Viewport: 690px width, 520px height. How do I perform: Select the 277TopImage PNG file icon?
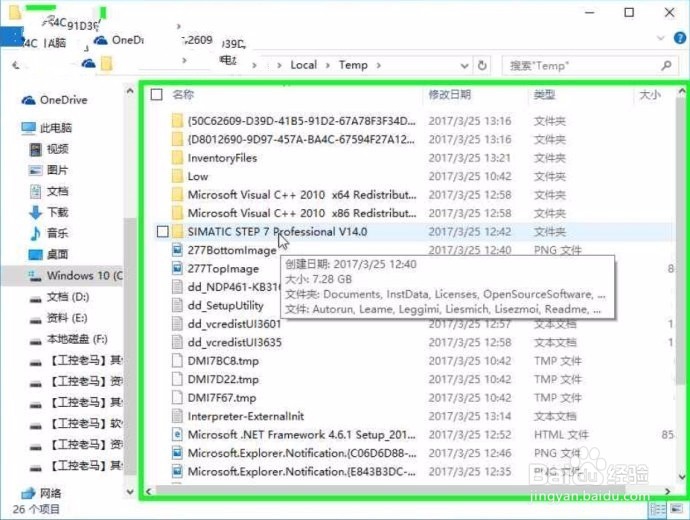pos(177,268)
